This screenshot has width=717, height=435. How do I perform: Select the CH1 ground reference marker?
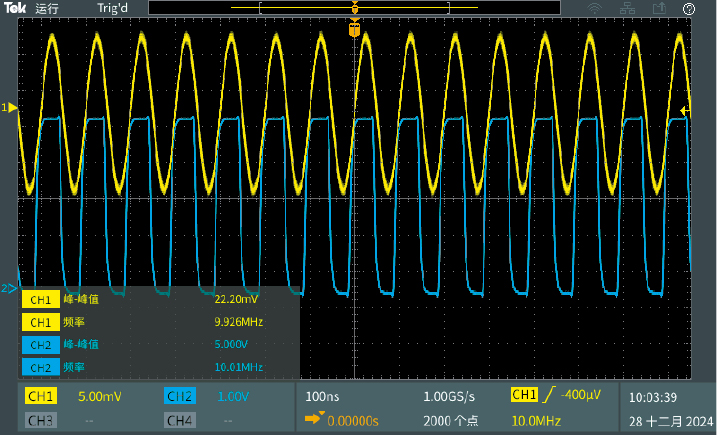click(10, 107)
